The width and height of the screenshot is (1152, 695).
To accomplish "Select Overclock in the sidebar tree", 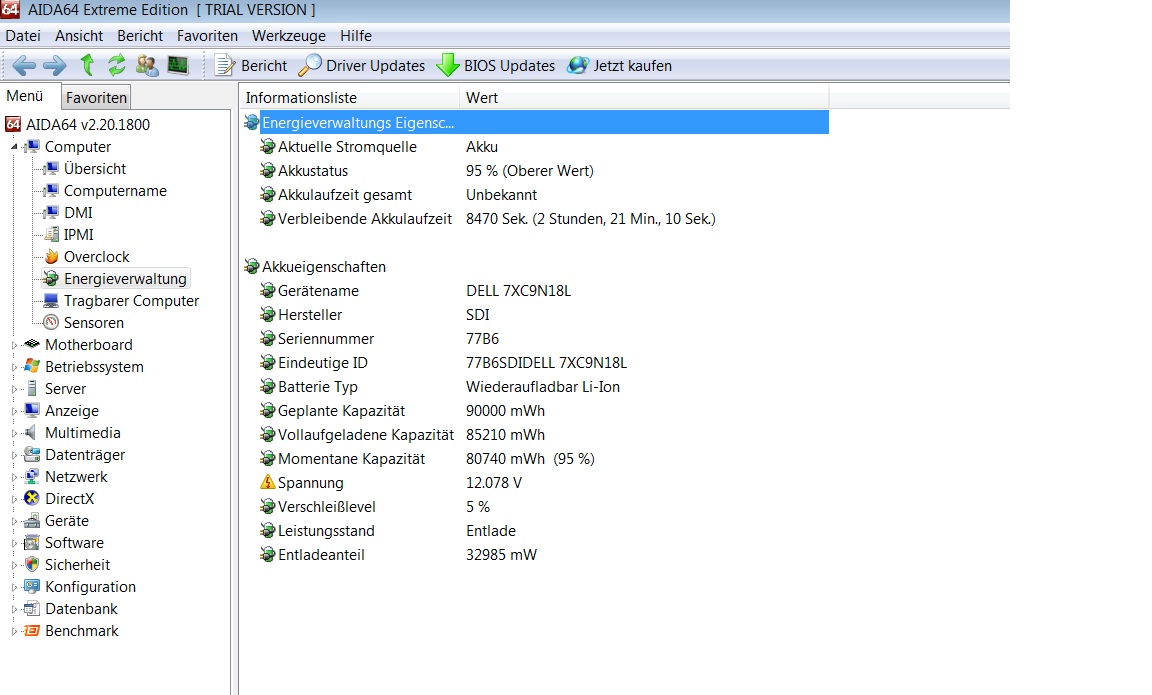I will click(96, 257).
